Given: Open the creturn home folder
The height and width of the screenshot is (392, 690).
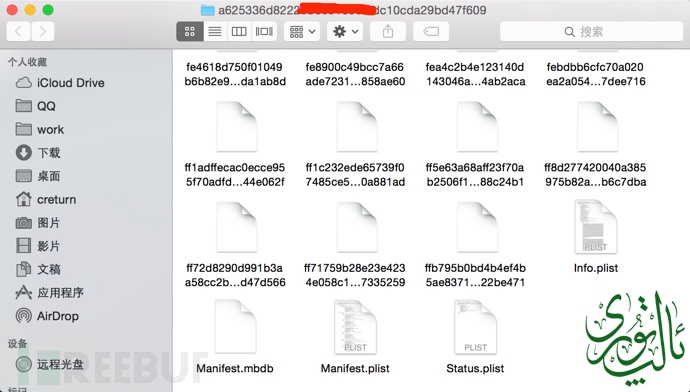Looking at the screenshot, I should 46,199.
